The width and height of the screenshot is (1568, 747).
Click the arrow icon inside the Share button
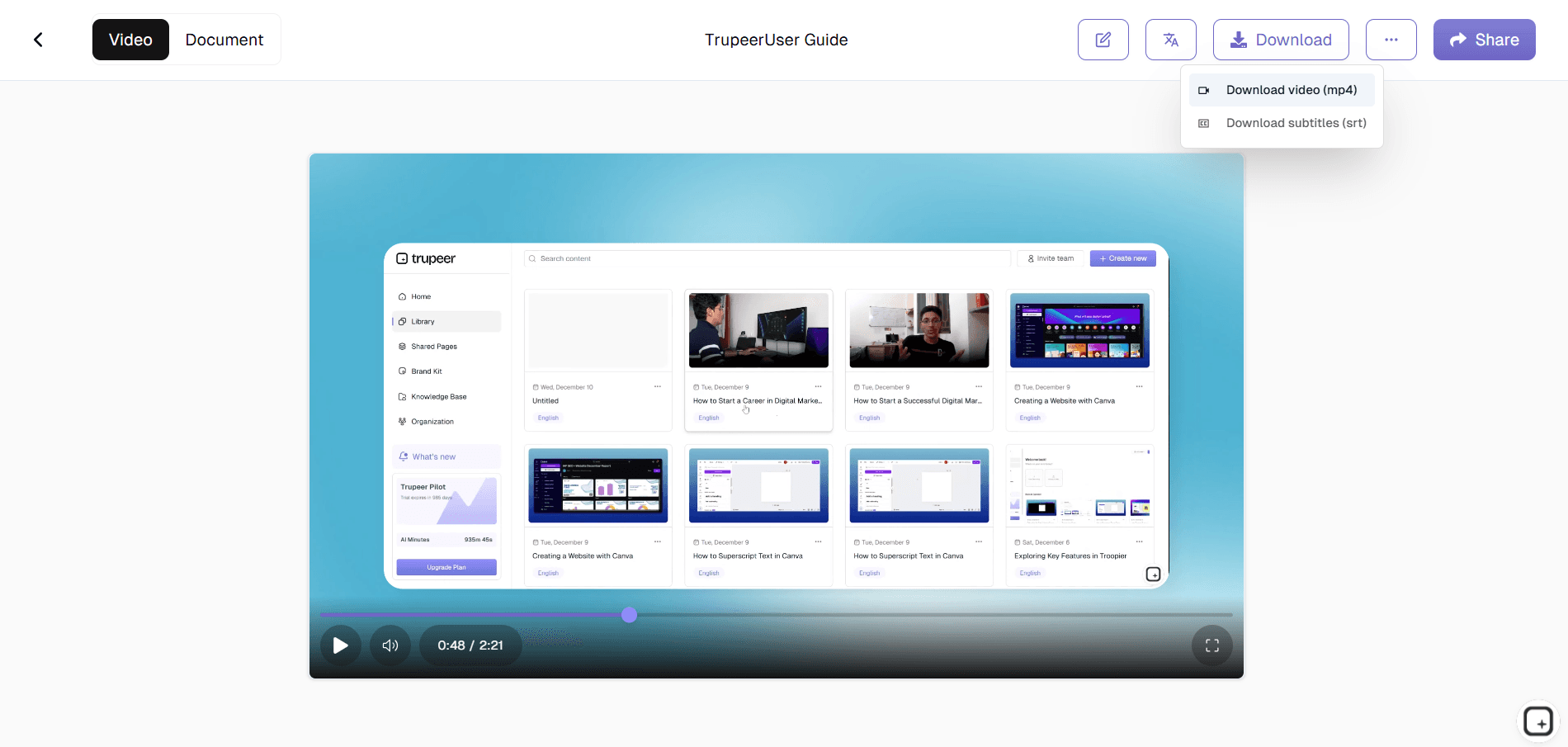(1458, 40)
